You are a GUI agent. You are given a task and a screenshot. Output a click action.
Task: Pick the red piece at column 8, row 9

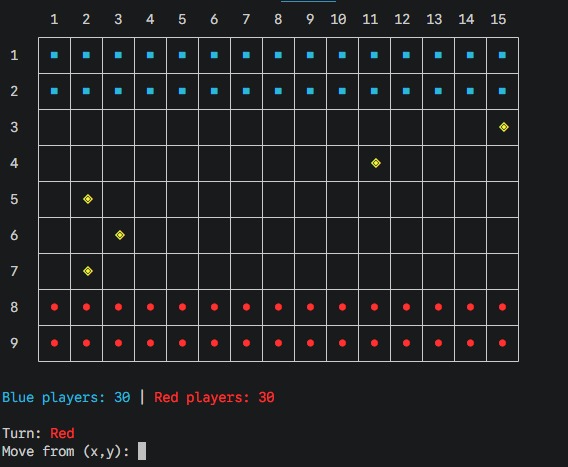click(278, 343)
